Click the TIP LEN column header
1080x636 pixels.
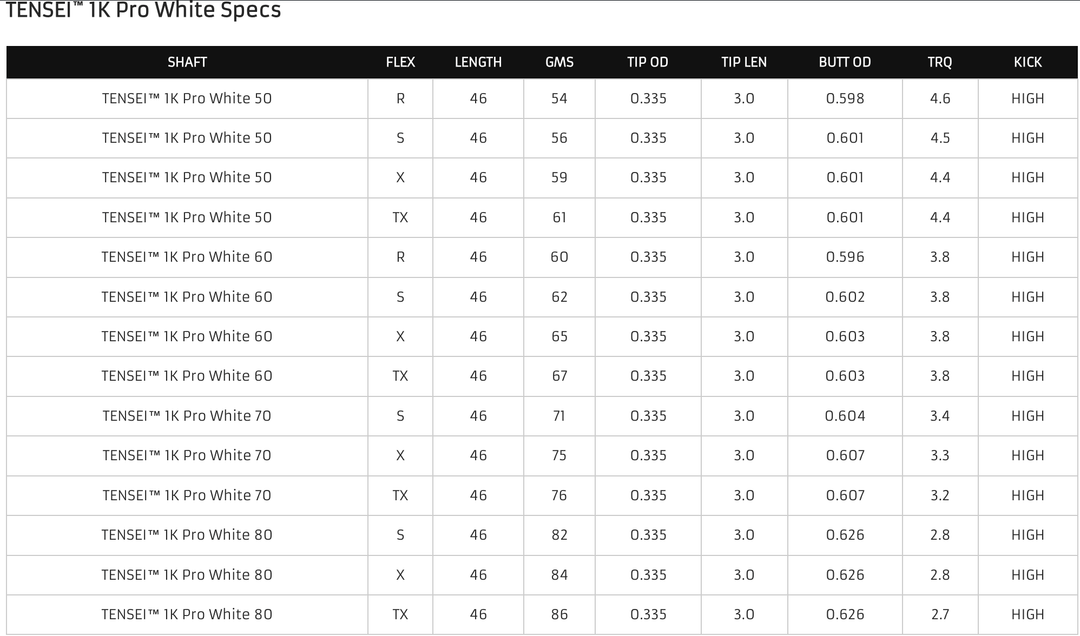point(744,62)
